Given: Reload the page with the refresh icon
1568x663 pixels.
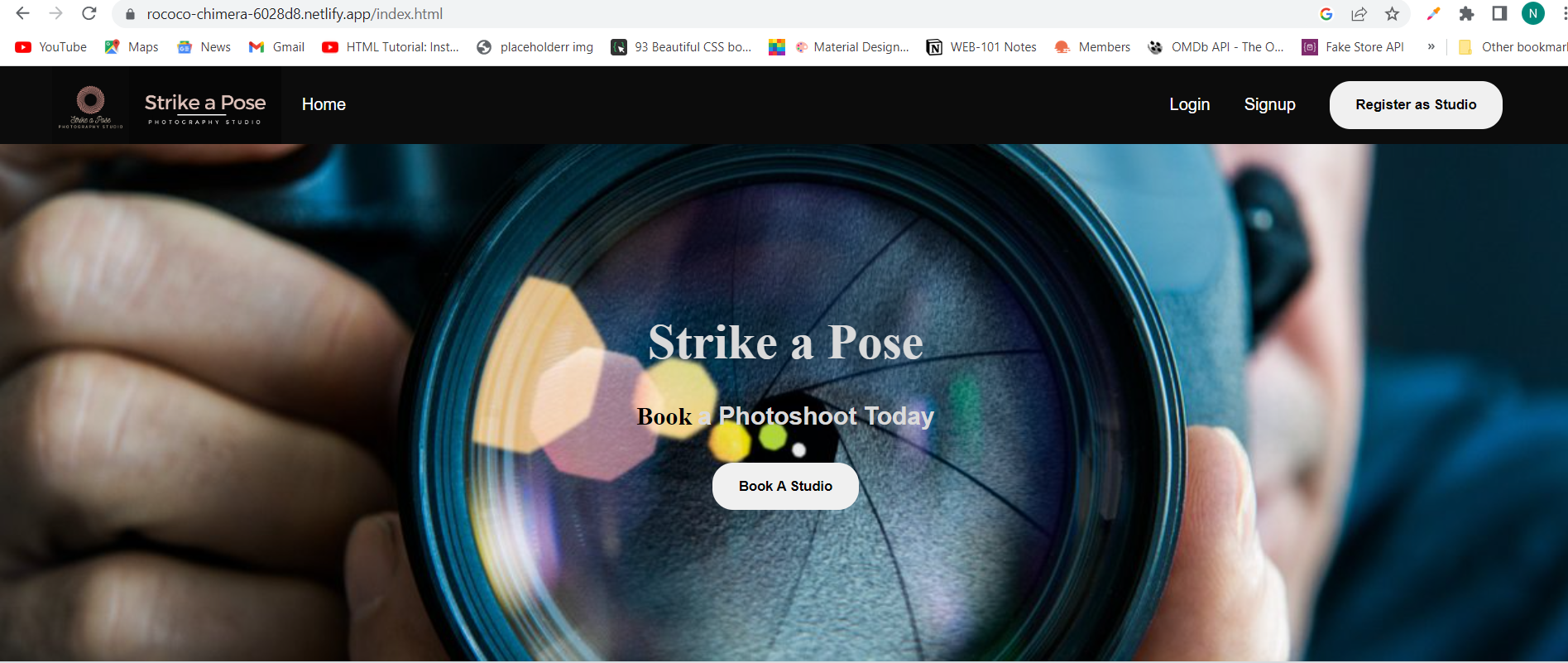Looking at the screenshot, I should 89,14.
